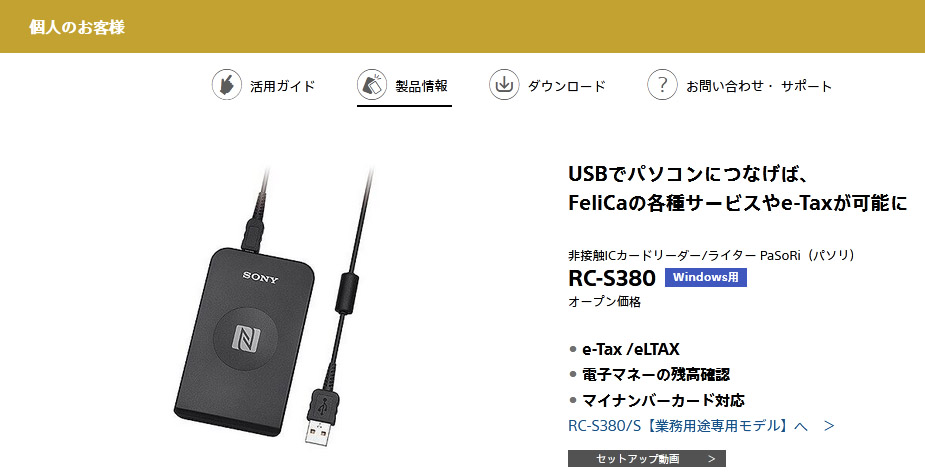Go to ダウンロード section label
This screenshot has height=476, width=925.
coord(566,86)
